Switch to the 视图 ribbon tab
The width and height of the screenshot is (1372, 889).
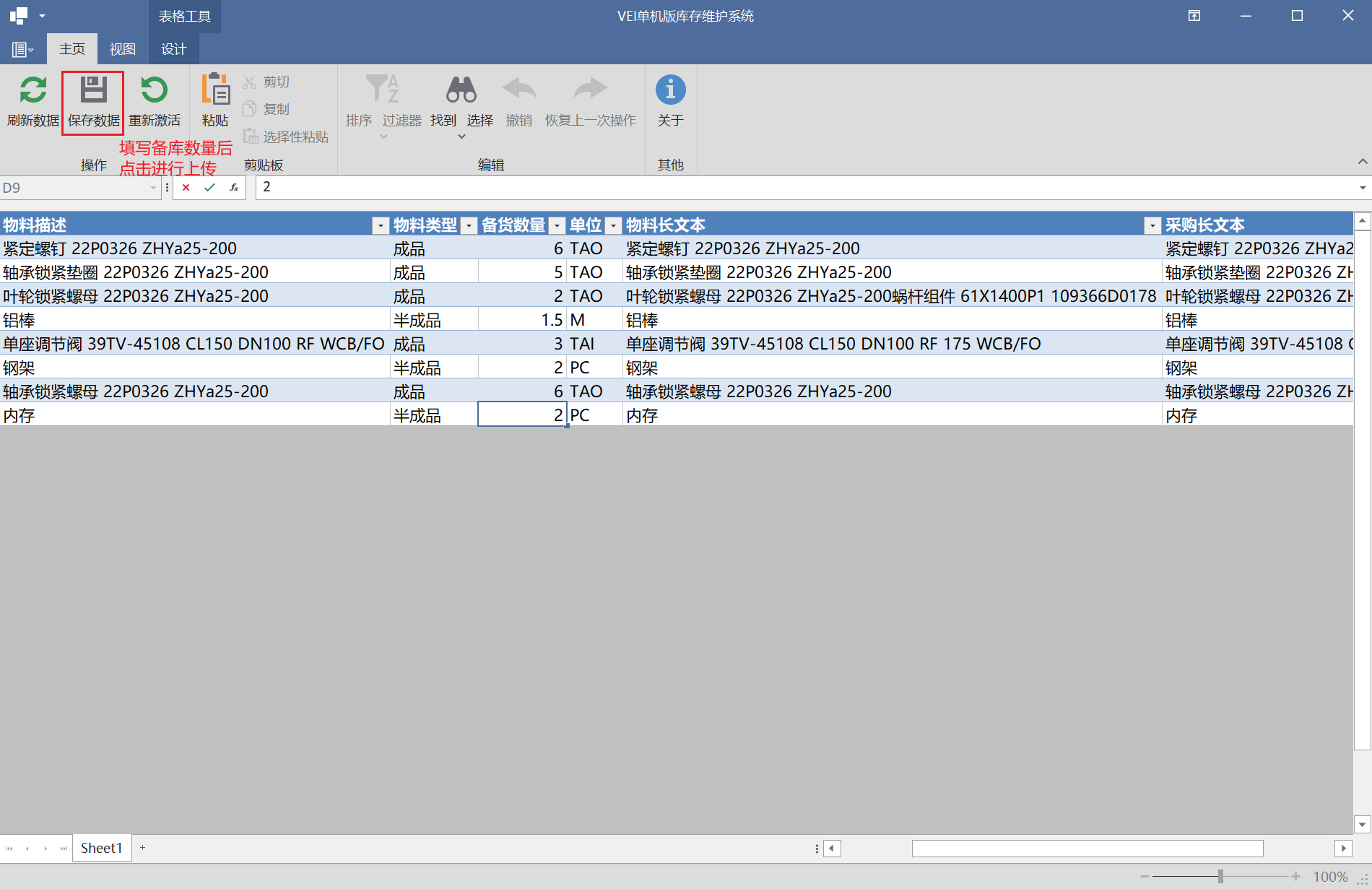122,49
